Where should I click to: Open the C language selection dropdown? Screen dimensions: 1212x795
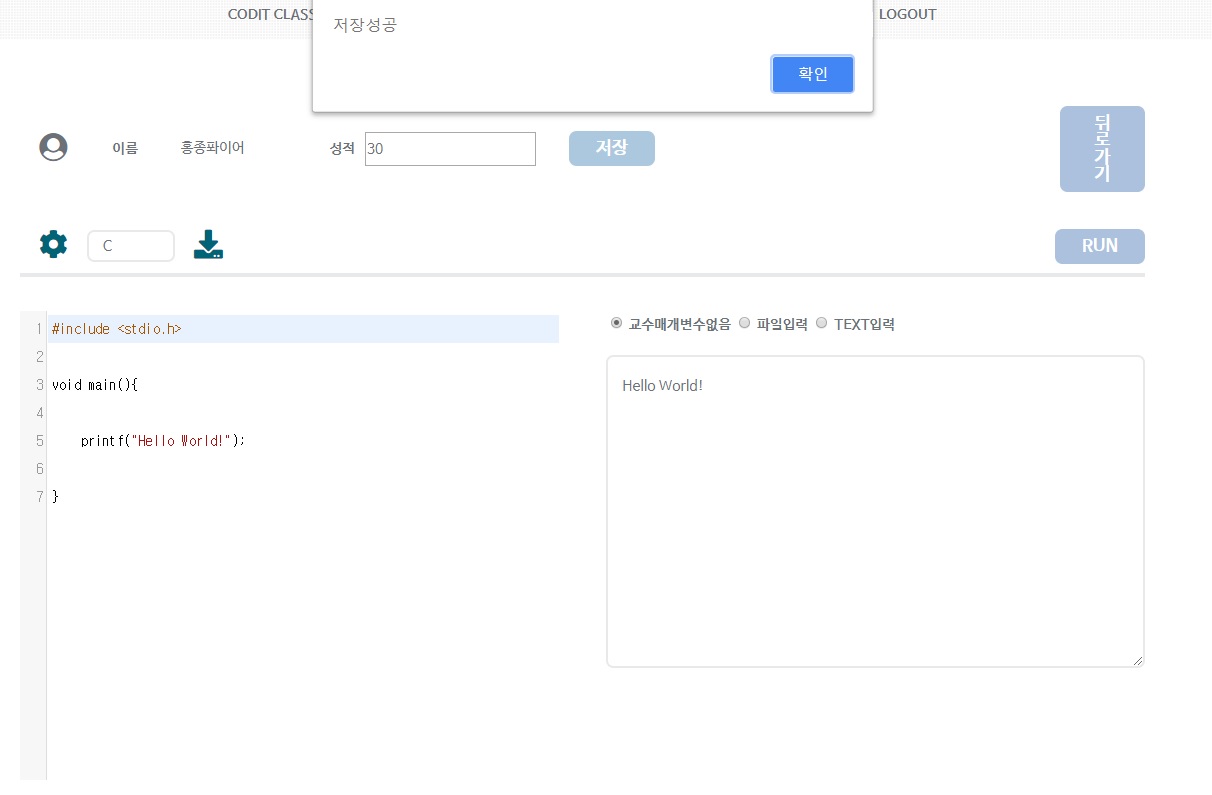click(131, 245)
